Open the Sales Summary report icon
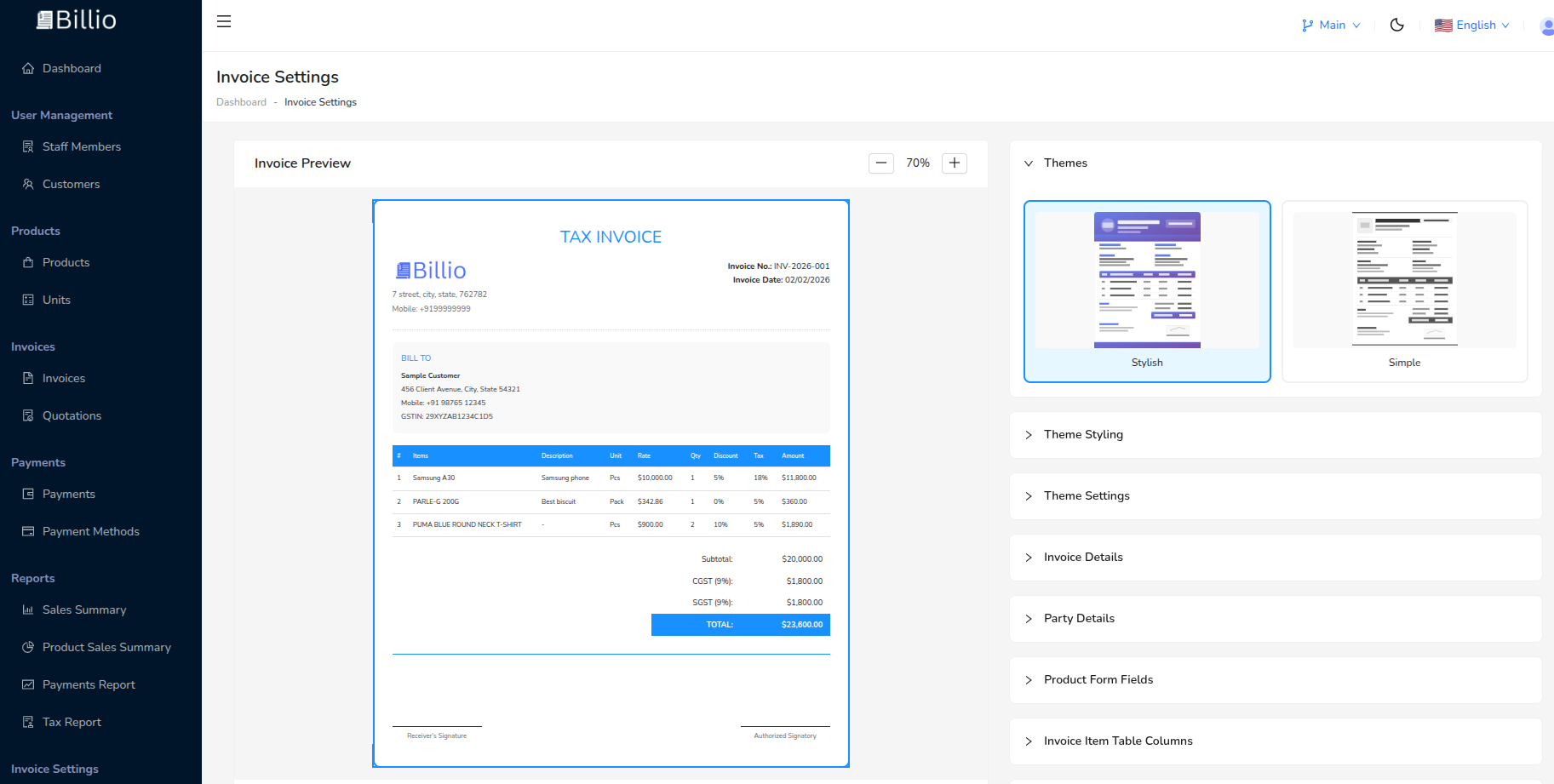Screen dimensions: 1554x784 (x=28, y=609)
